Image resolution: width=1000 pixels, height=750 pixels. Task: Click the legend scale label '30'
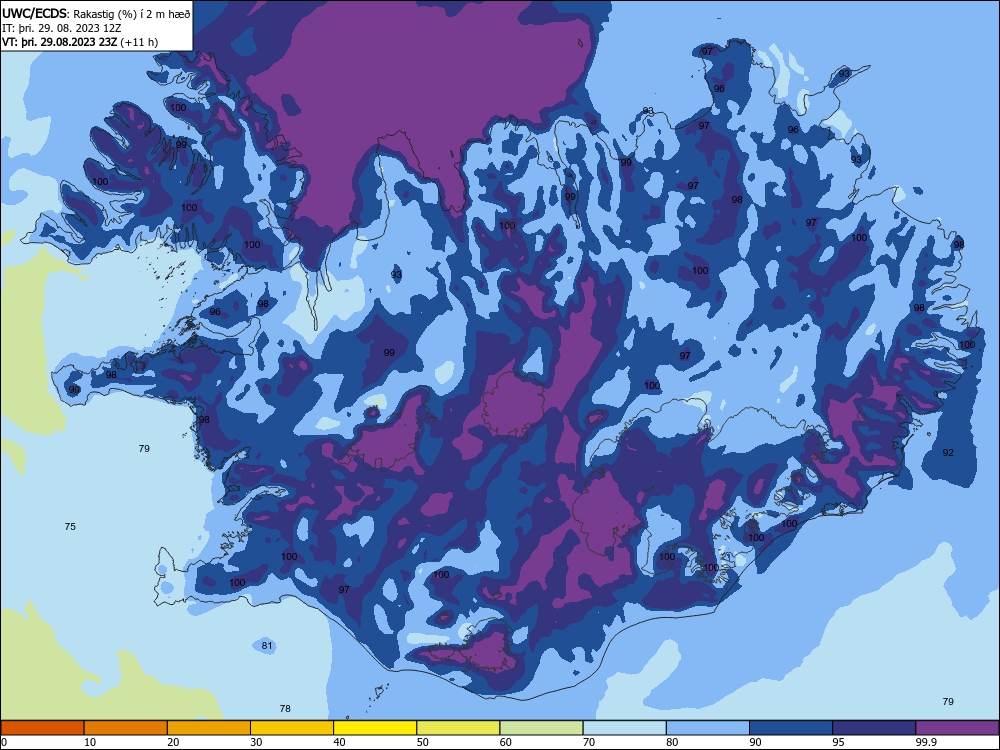tap(256, 742)
